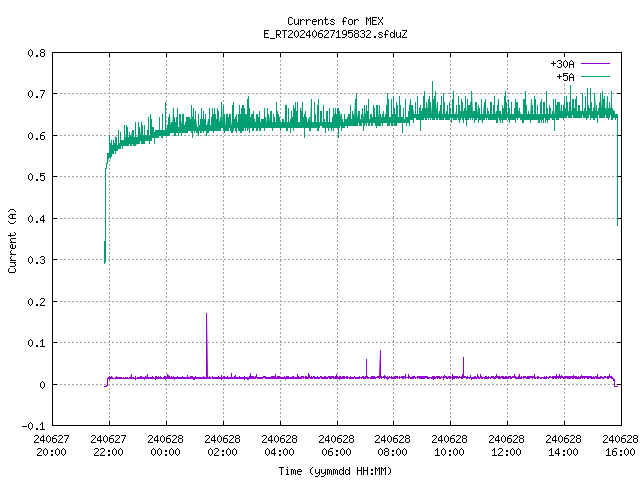This screenshot has width=640, height=480.
Task: Click the y-axis tick value 0.5
Action: (36, 177)
